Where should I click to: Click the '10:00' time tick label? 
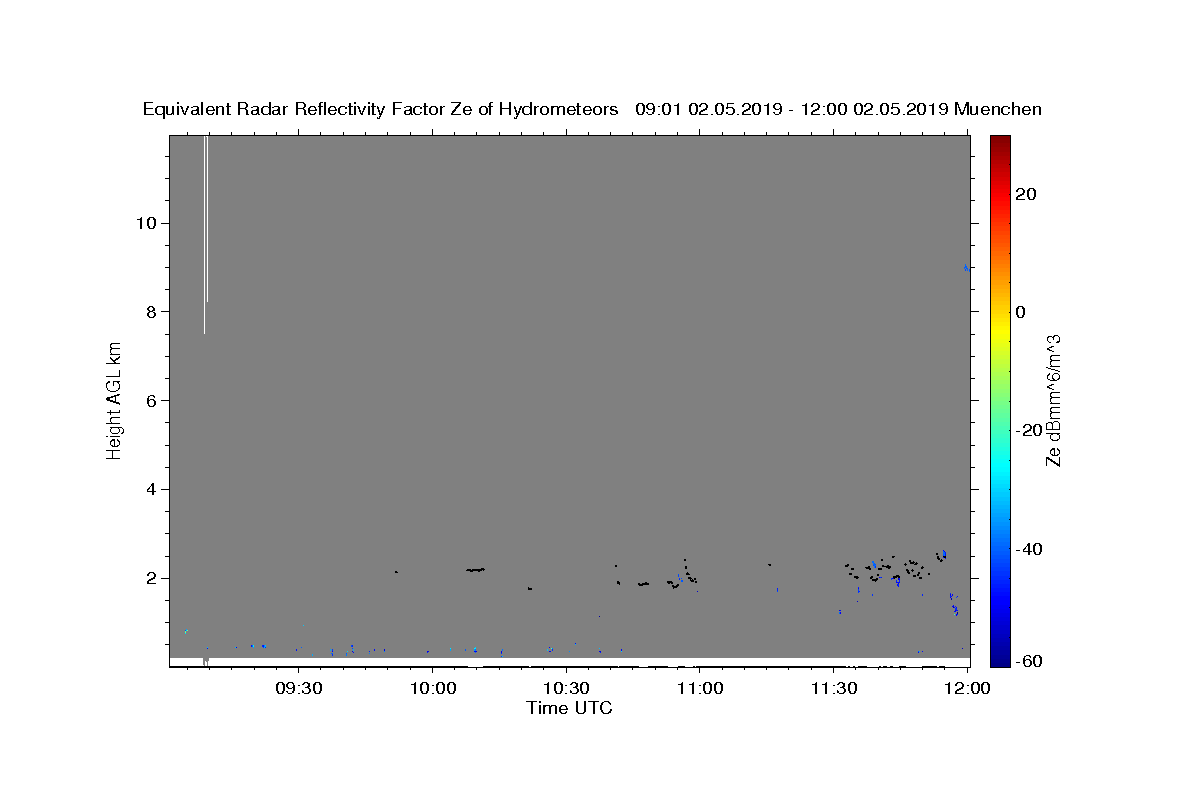[x=434, y=689]
